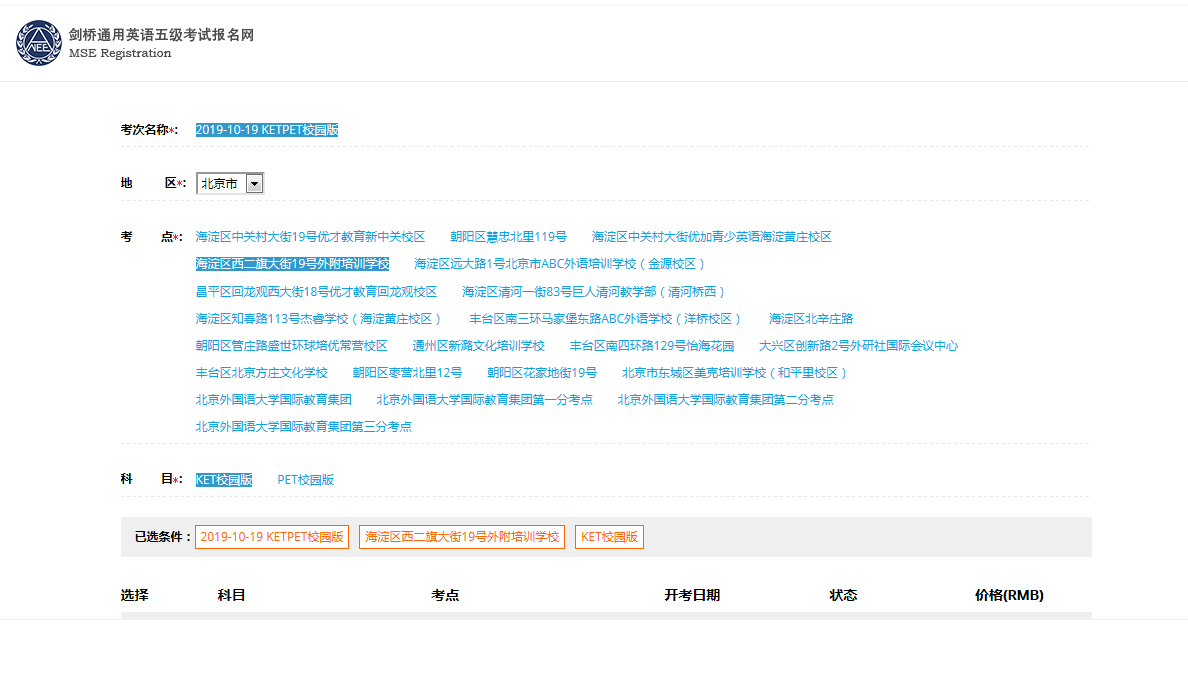Click the 科目 column header
The image size is (1188, 686).
[231, 595]
